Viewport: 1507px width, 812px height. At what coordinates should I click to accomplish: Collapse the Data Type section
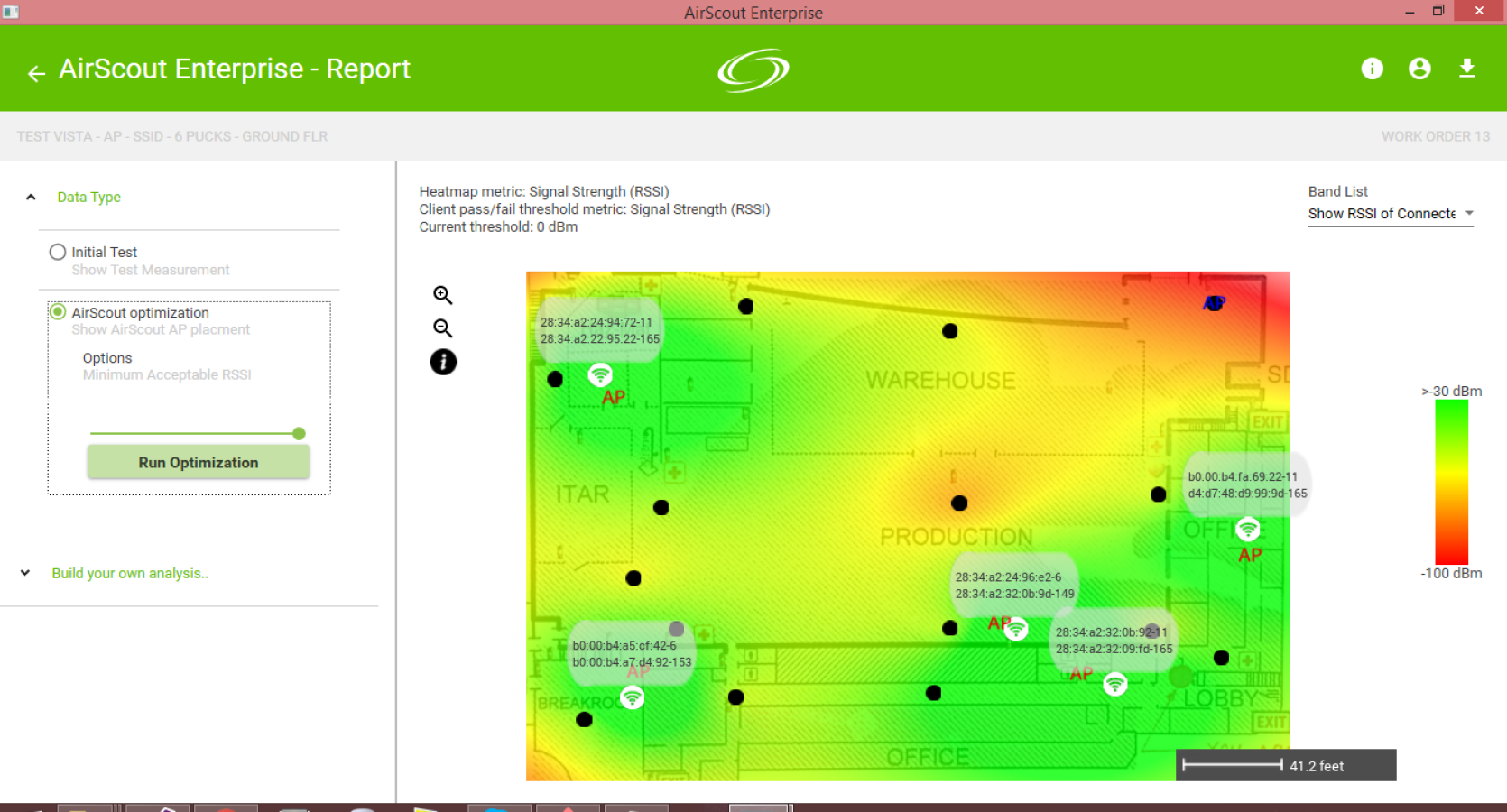[31, 197]
